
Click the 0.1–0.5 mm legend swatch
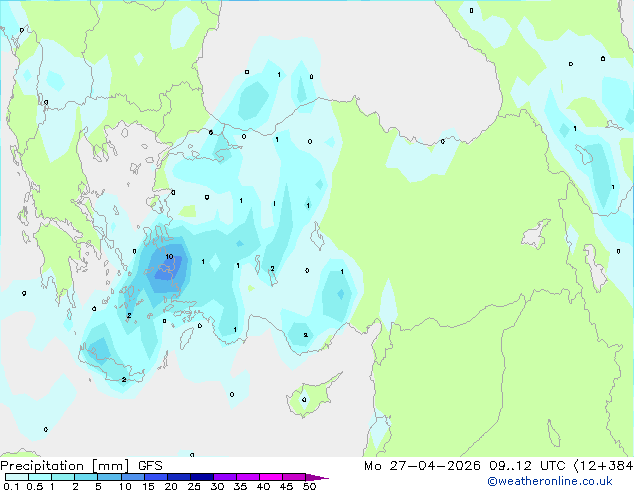click(17, 477)
